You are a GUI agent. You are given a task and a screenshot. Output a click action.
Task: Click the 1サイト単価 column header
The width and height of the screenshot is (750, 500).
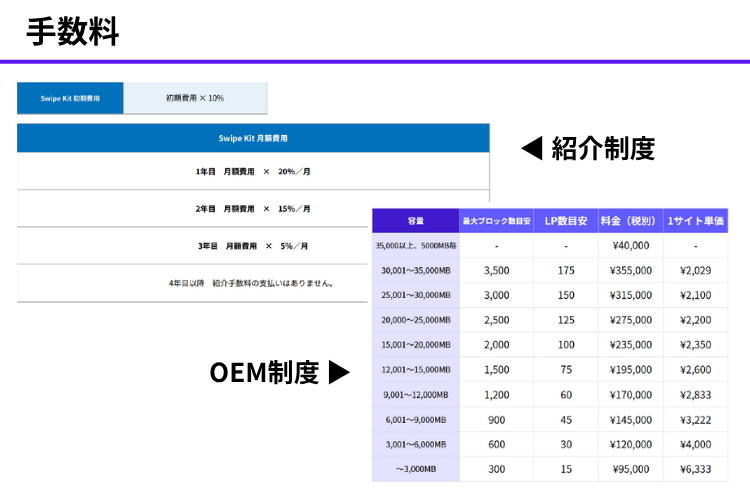(695, 220)
